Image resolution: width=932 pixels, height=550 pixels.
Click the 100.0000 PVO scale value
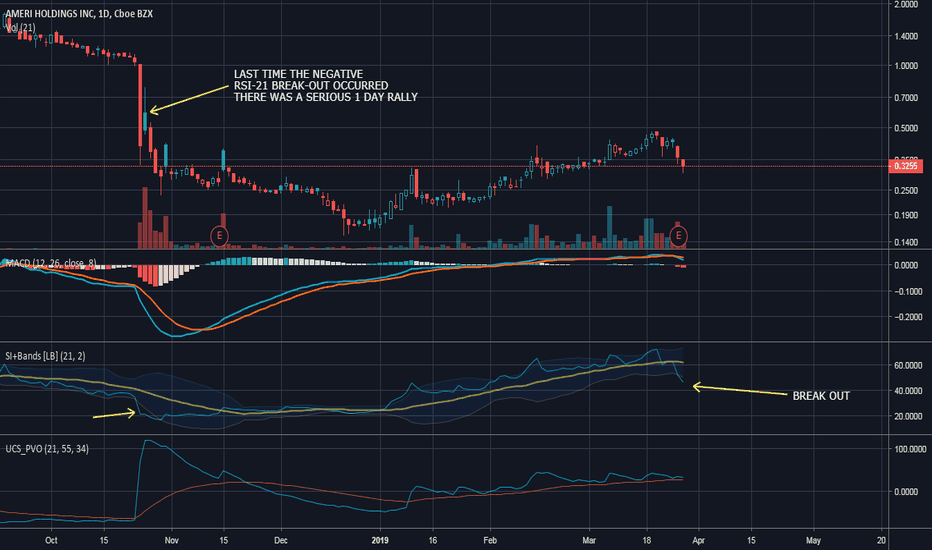(x=910, y=450)
